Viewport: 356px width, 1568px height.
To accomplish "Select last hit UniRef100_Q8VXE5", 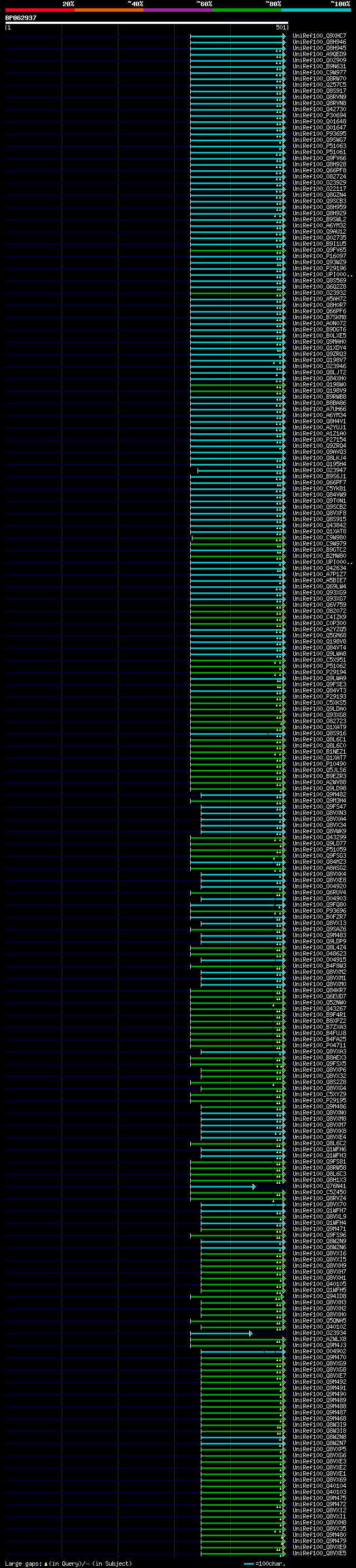I will 319,1554.
